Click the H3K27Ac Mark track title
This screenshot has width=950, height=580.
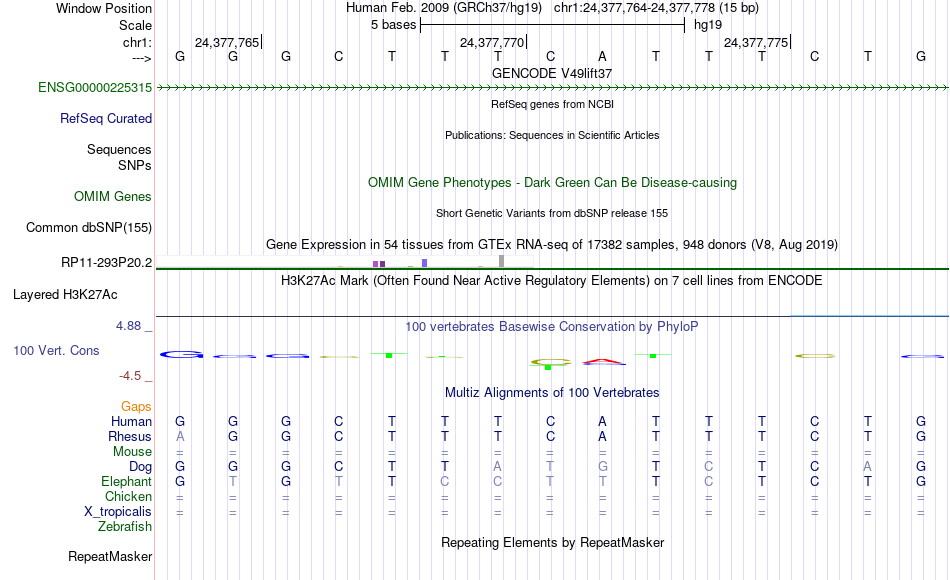(x=552, y=281)
